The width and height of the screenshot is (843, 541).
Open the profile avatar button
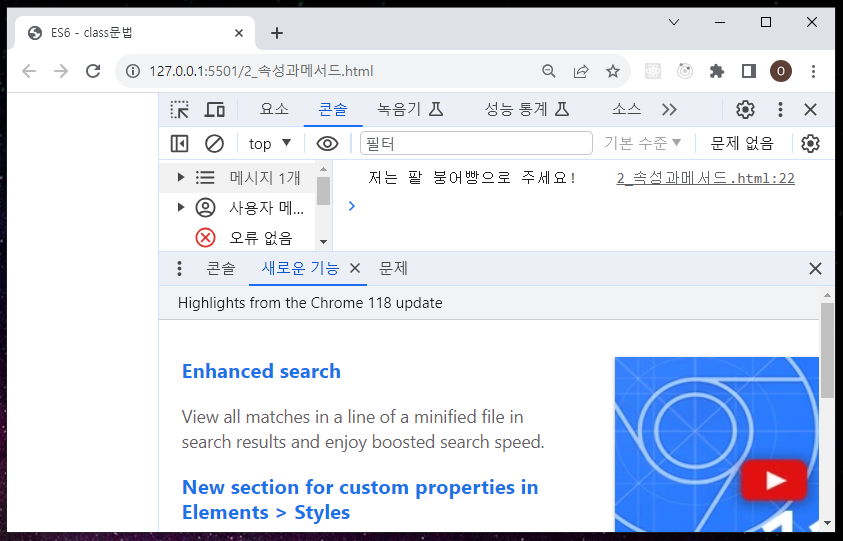click(x=781, y=71)
